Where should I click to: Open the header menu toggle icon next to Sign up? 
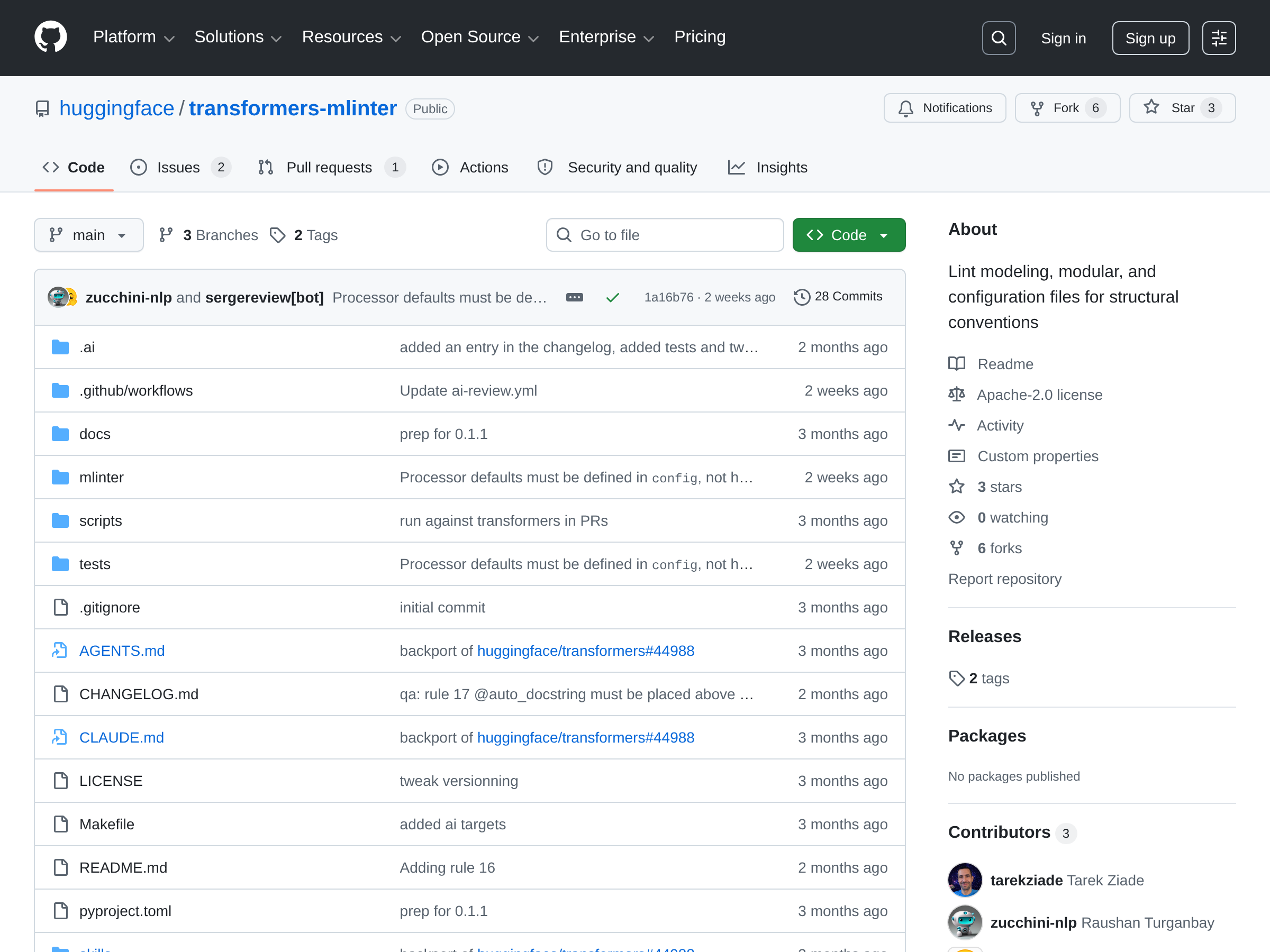click(x=1219, y=38)
